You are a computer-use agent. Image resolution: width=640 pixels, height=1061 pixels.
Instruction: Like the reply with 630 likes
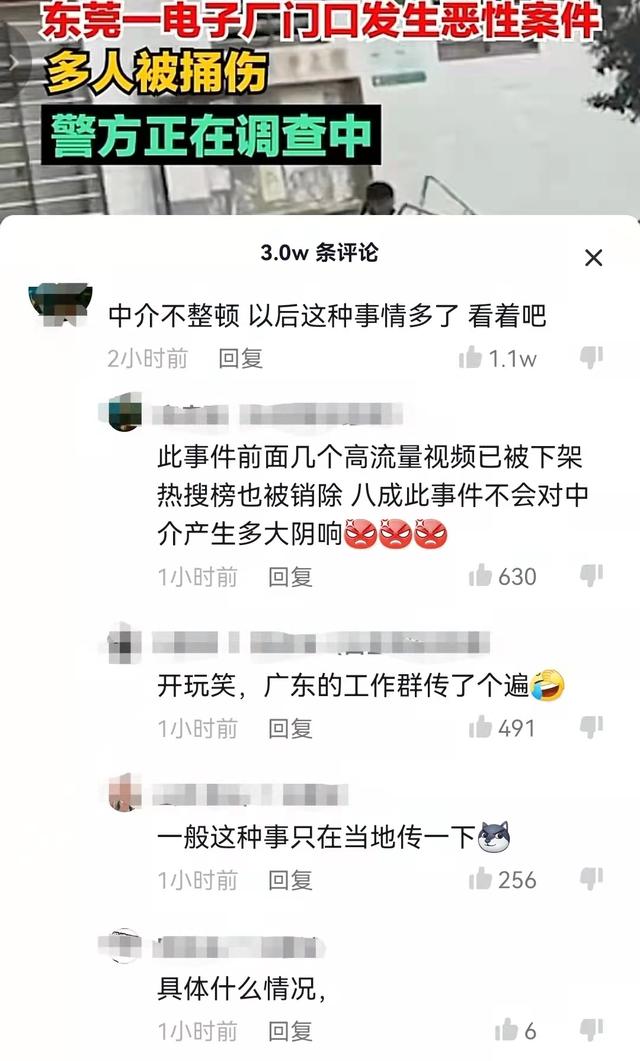coord(480,576)
